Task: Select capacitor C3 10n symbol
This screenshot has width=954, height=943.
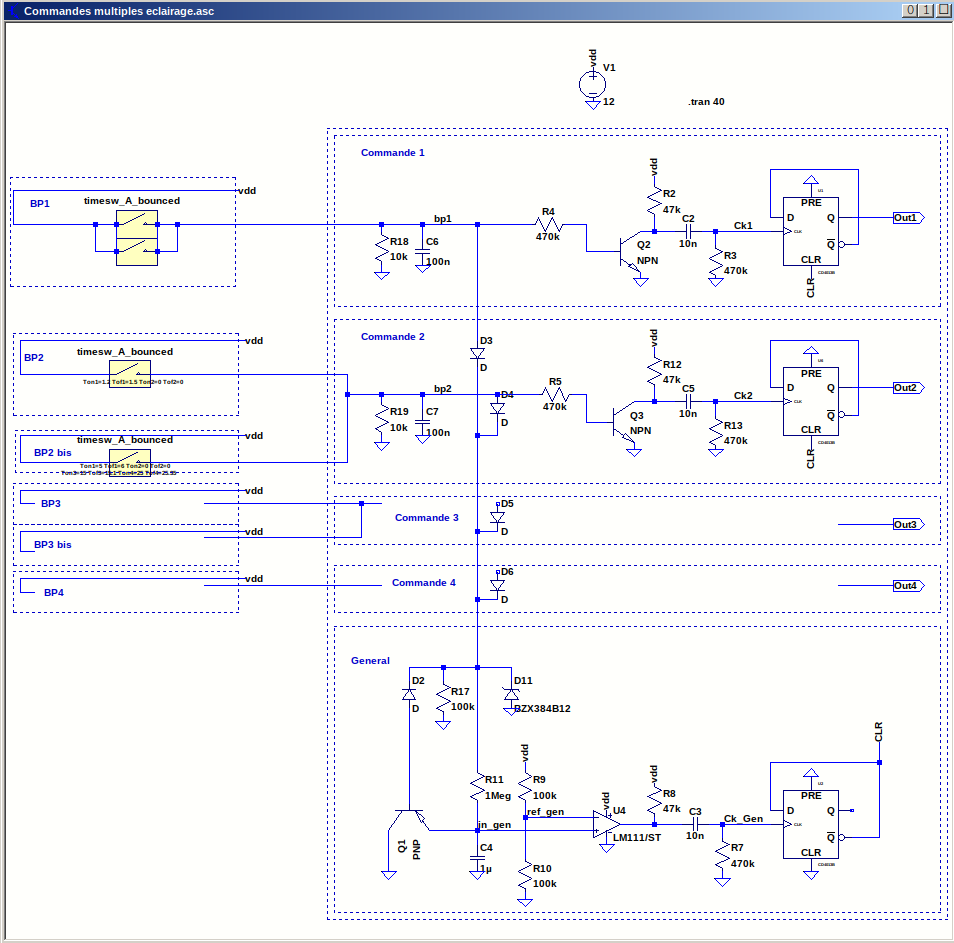Action: 695,824
